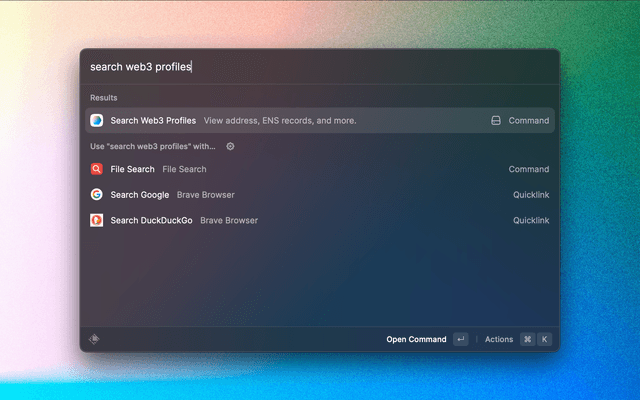Click the Open Command button

point(417,339)
